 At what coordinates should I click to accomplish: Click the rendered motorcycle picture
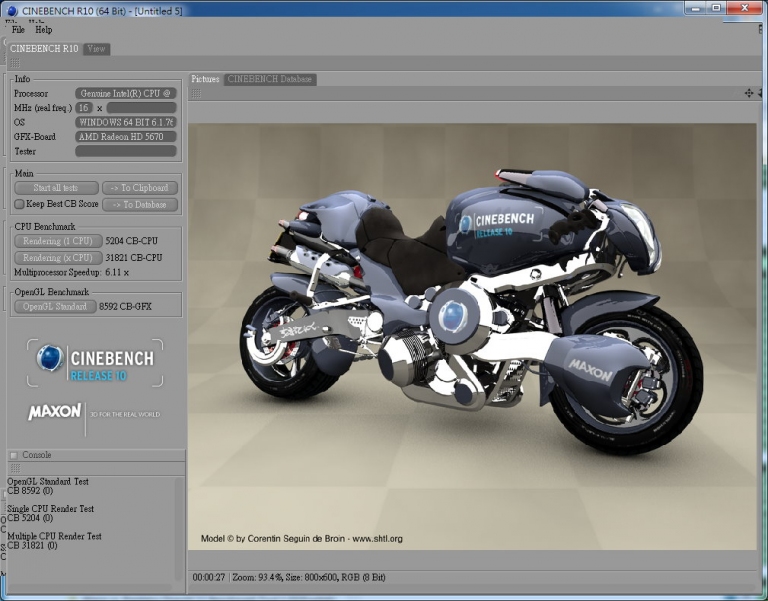(472, 337)
